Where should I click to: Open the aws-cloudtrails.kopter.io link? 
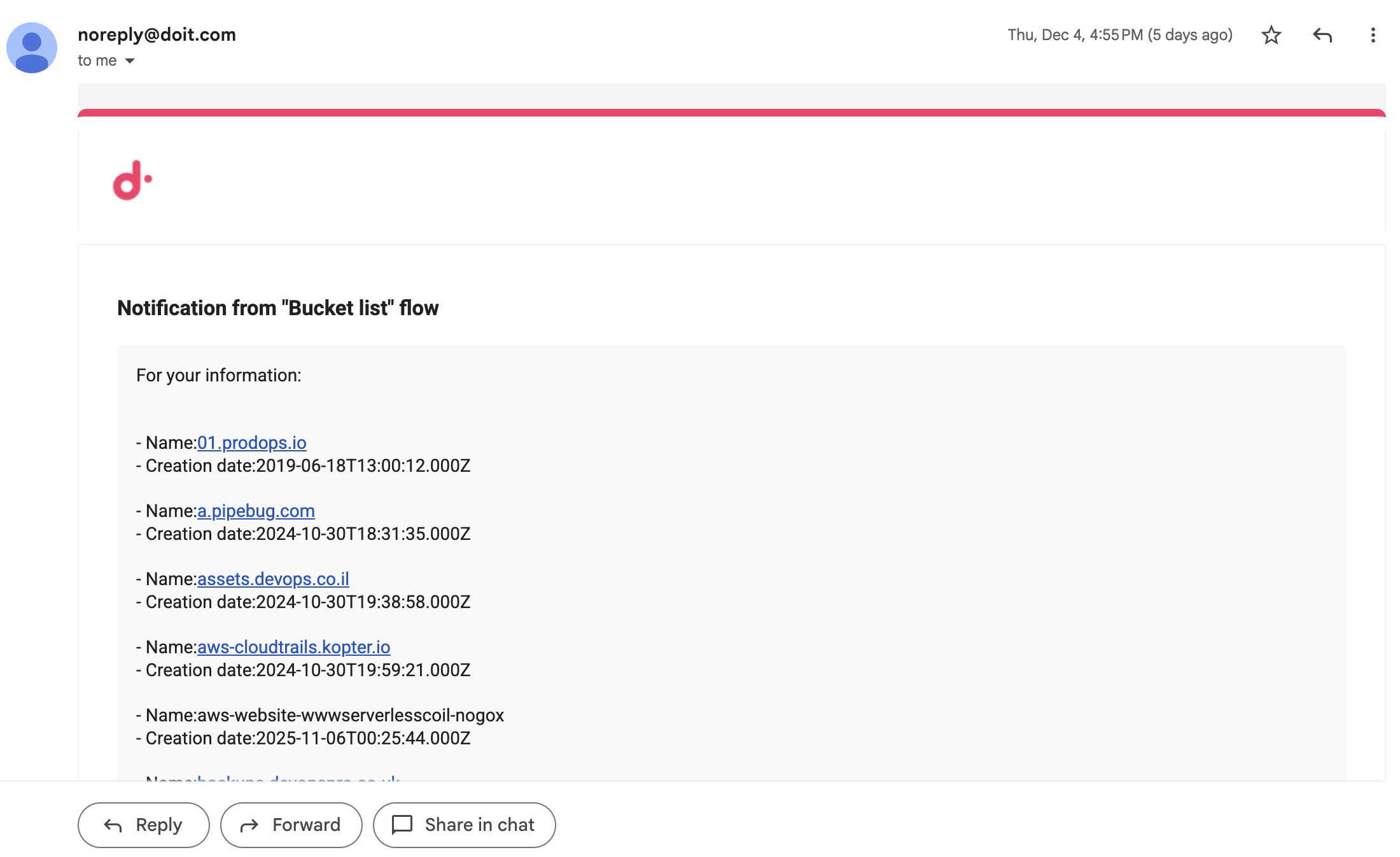294,647
